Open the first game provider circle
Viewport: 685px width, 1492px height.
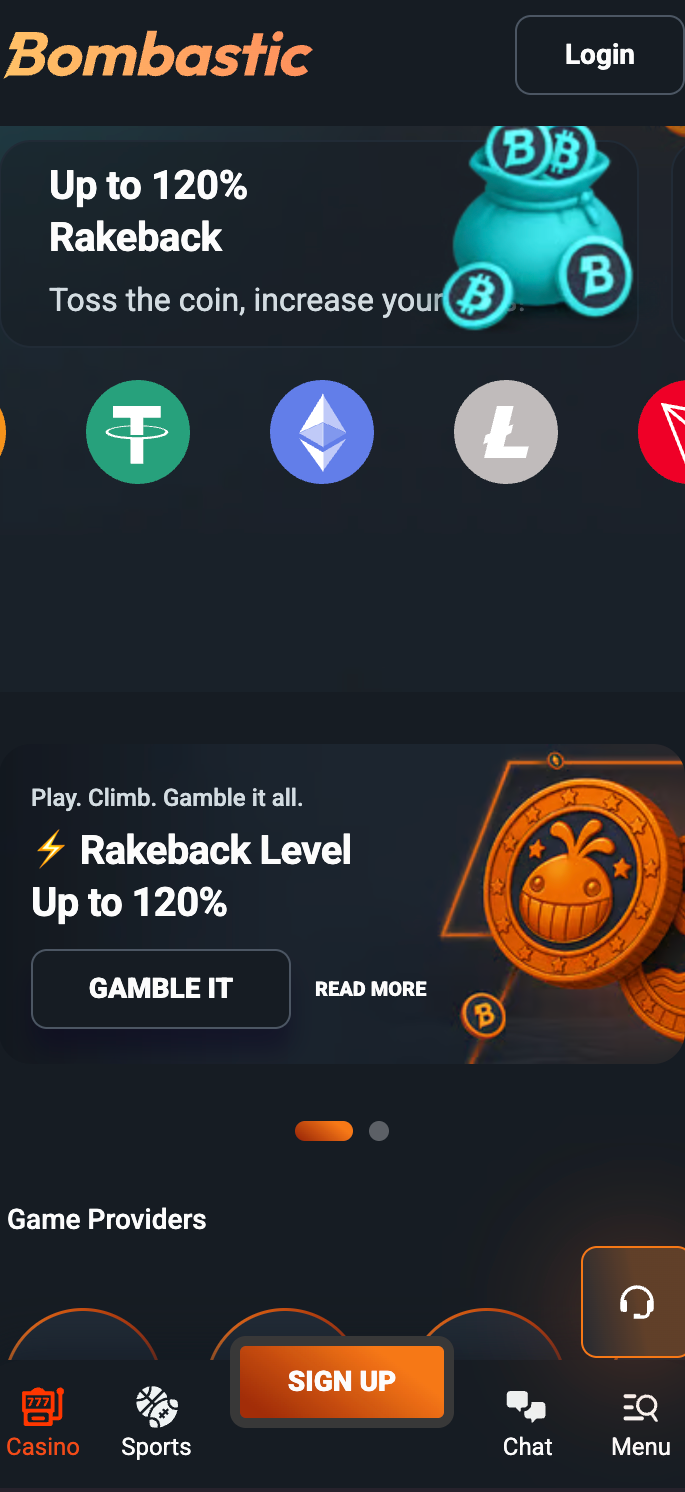pos(84,1334)
